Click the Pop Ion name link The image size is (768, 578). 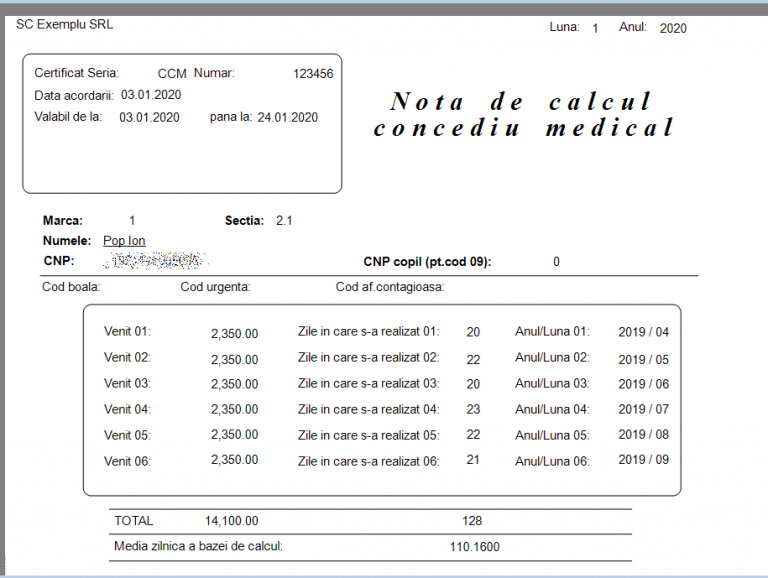click(x=124, y=241)
